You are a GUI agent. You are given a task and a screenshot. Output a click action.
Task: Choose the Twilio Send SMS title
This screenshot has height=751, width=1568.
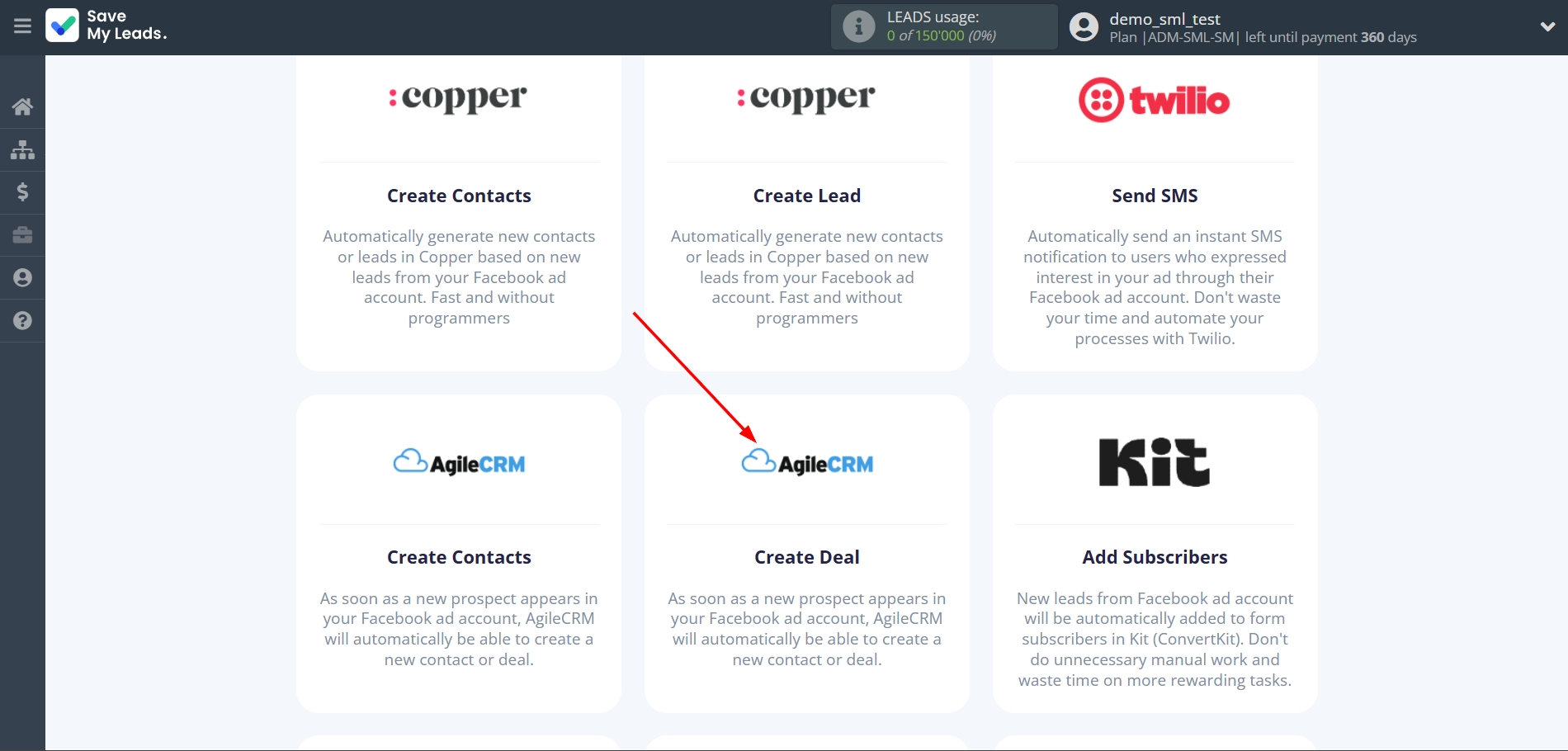(x=1155, y=196)
